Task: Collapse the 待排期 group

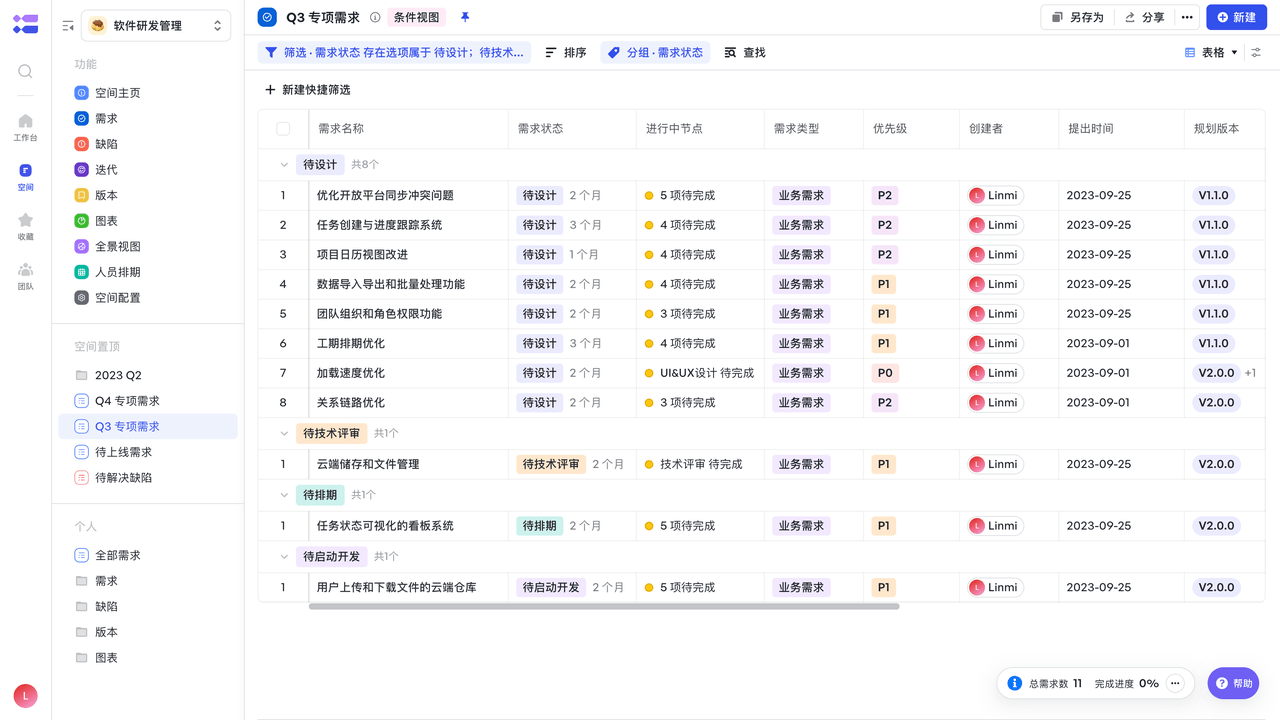Action: (284, 495)
